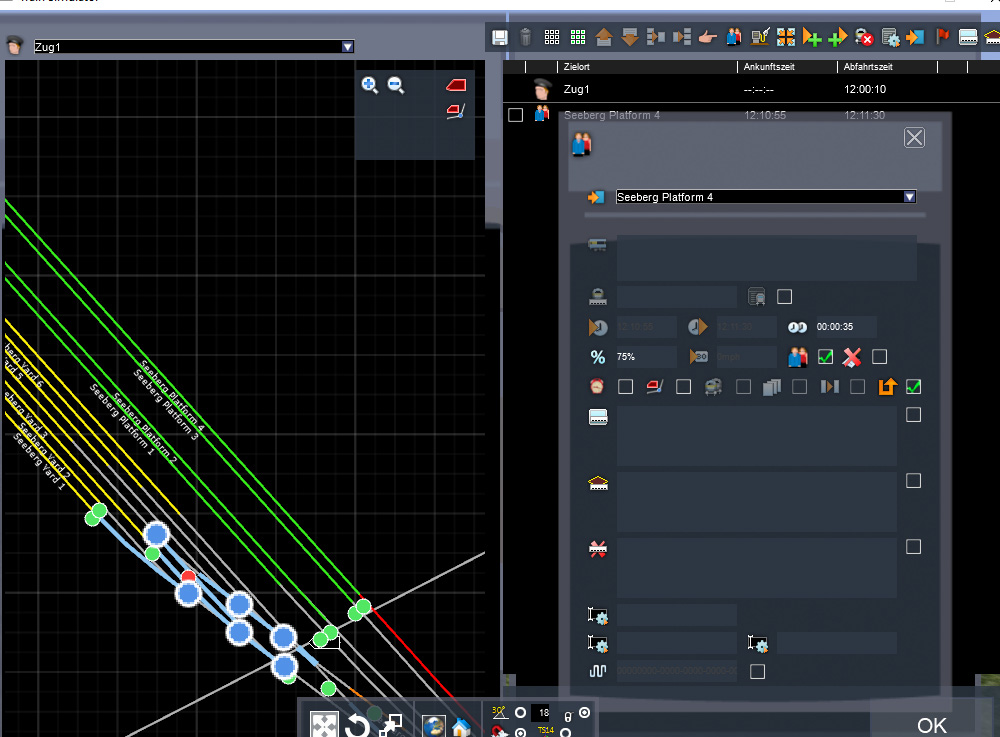Close the instruction dialog with X
The height and width of the screenshot is (737, 1000).
coord(915,138)
